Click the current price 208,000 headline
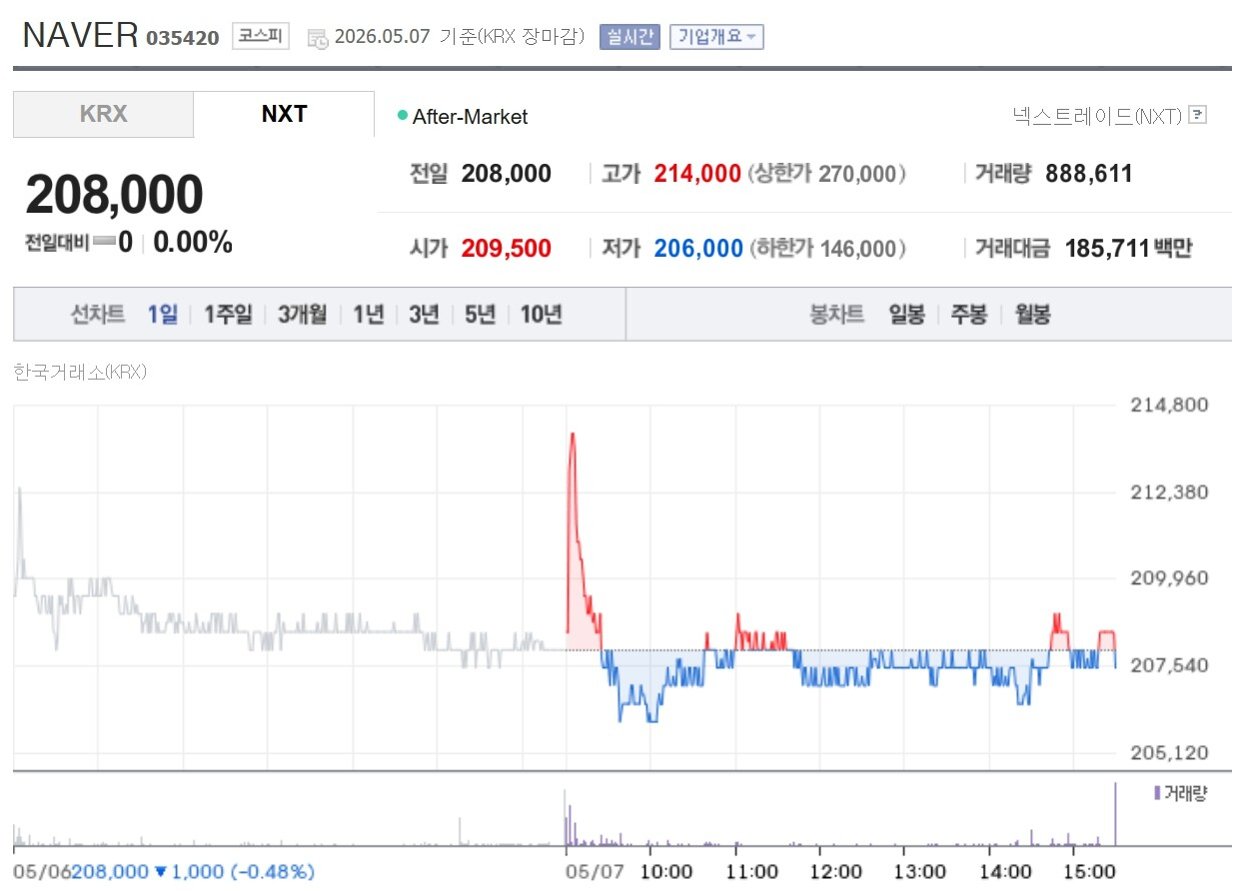This screenshot has width=1233, height=891. point(114,195)
